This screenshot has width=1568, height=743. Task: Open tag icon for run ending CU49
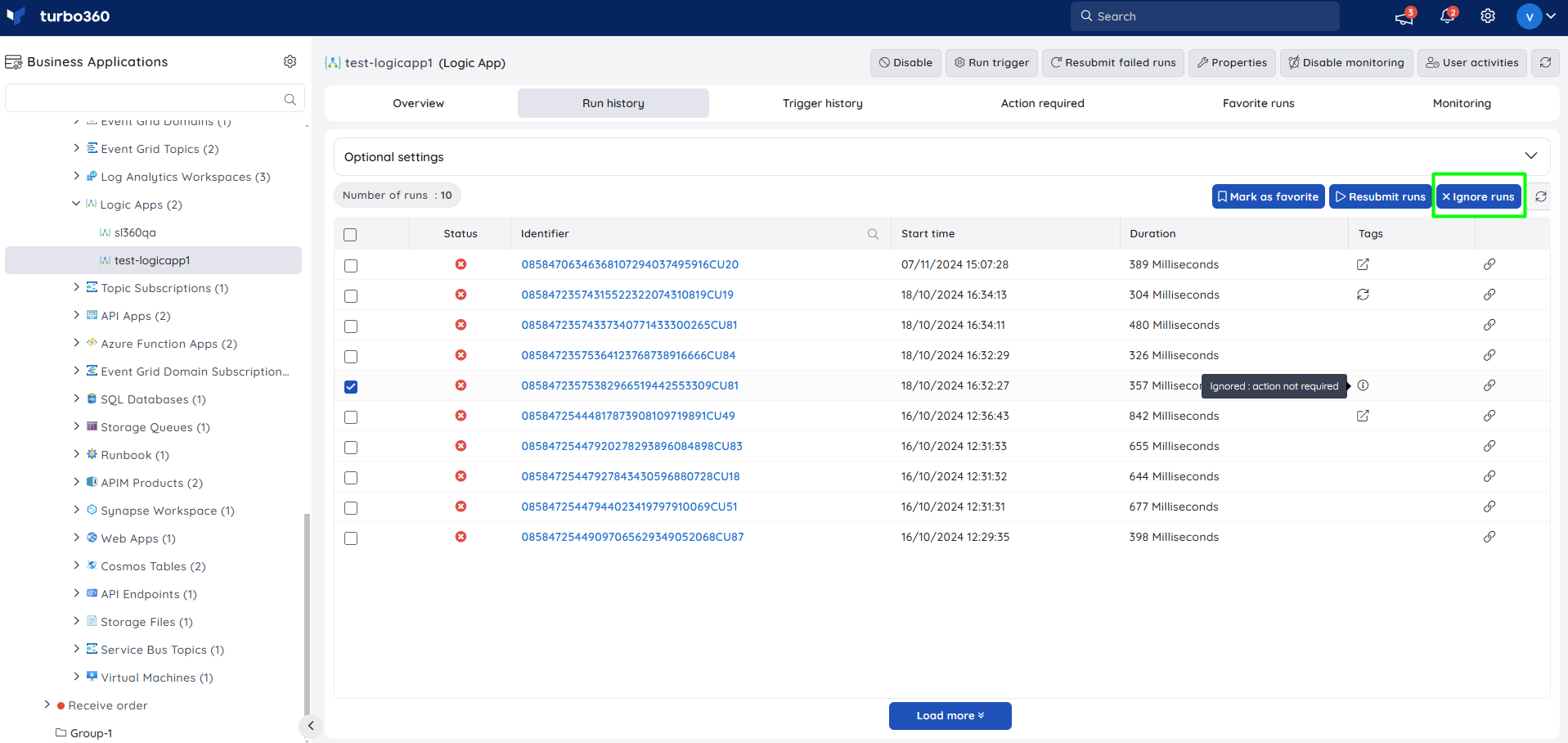coord(1363,416)
